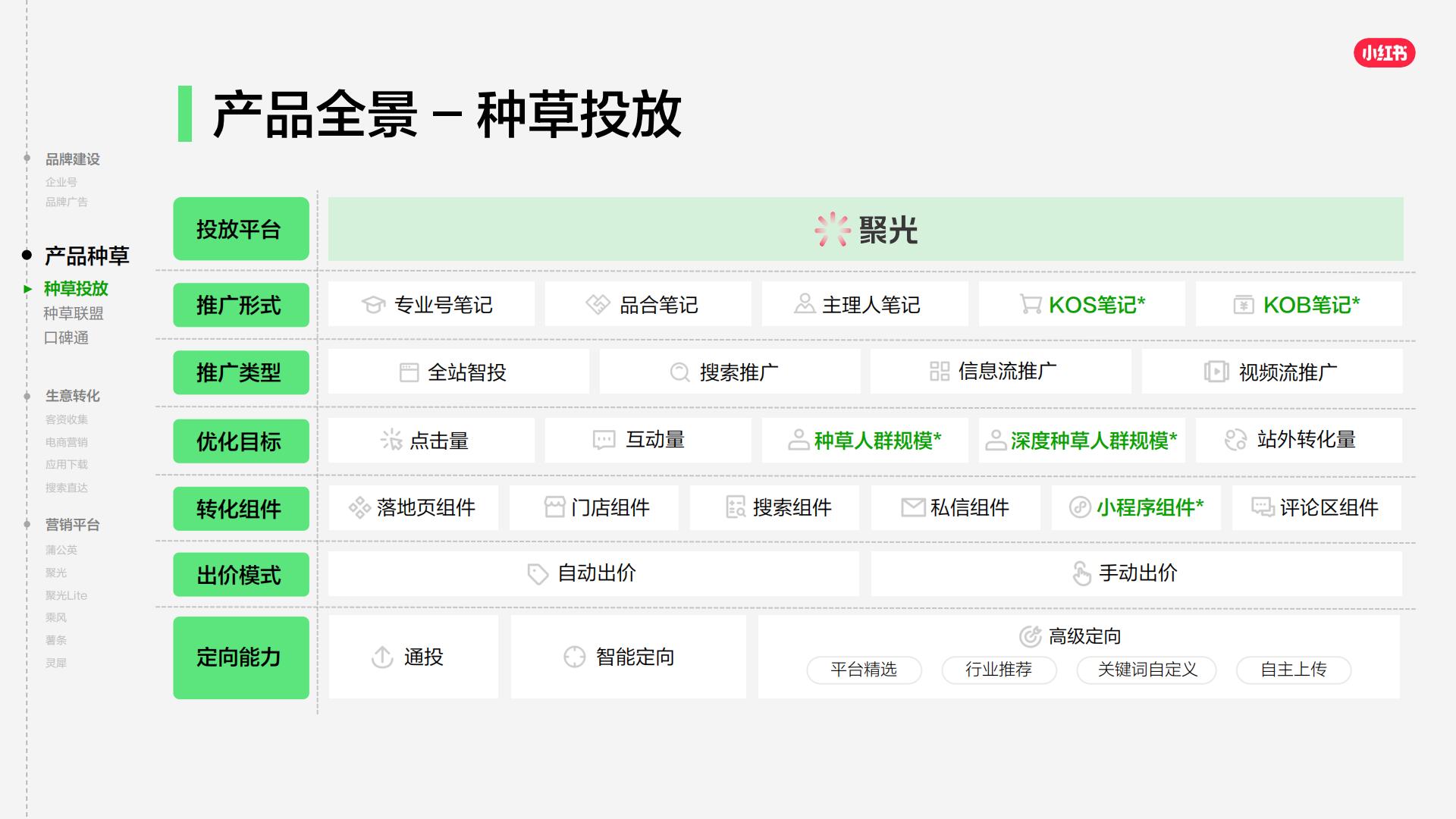
Task: Click the 推广形式 green label
Action: point(241,305)
